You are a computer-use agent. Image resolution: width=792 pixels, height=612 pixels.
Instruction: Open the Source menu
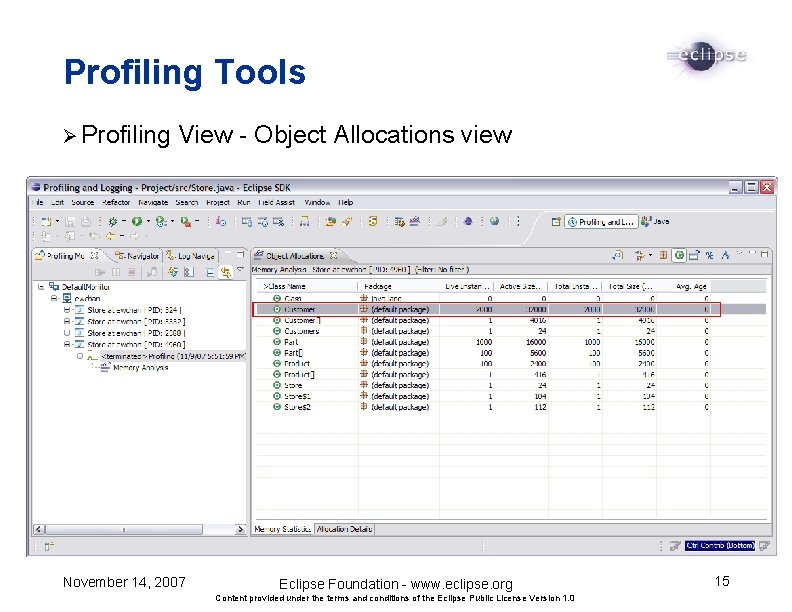click(x=82, y=202)
